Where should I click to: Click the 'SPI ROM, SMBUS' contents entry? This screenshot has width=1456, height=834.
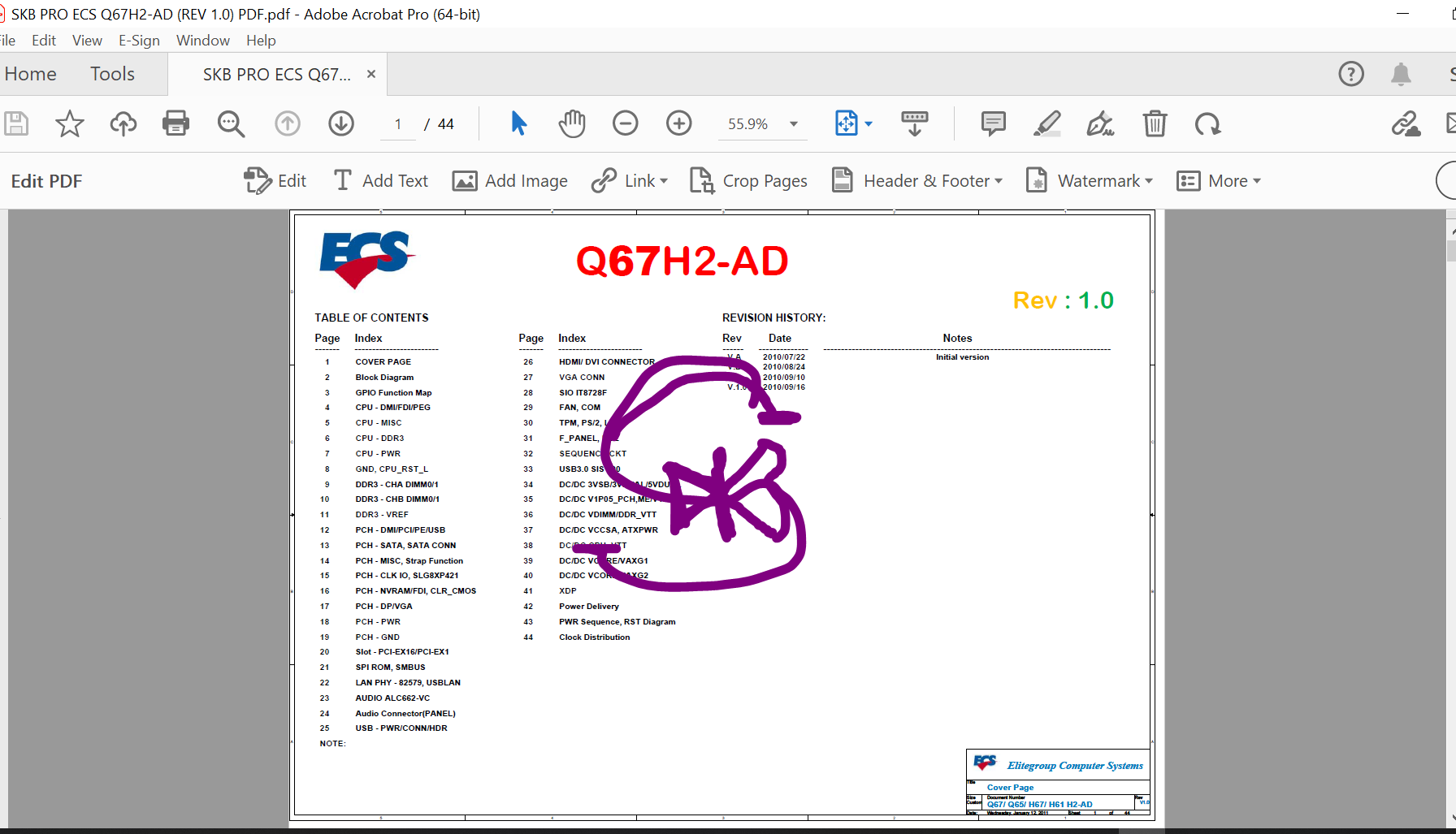390,668
